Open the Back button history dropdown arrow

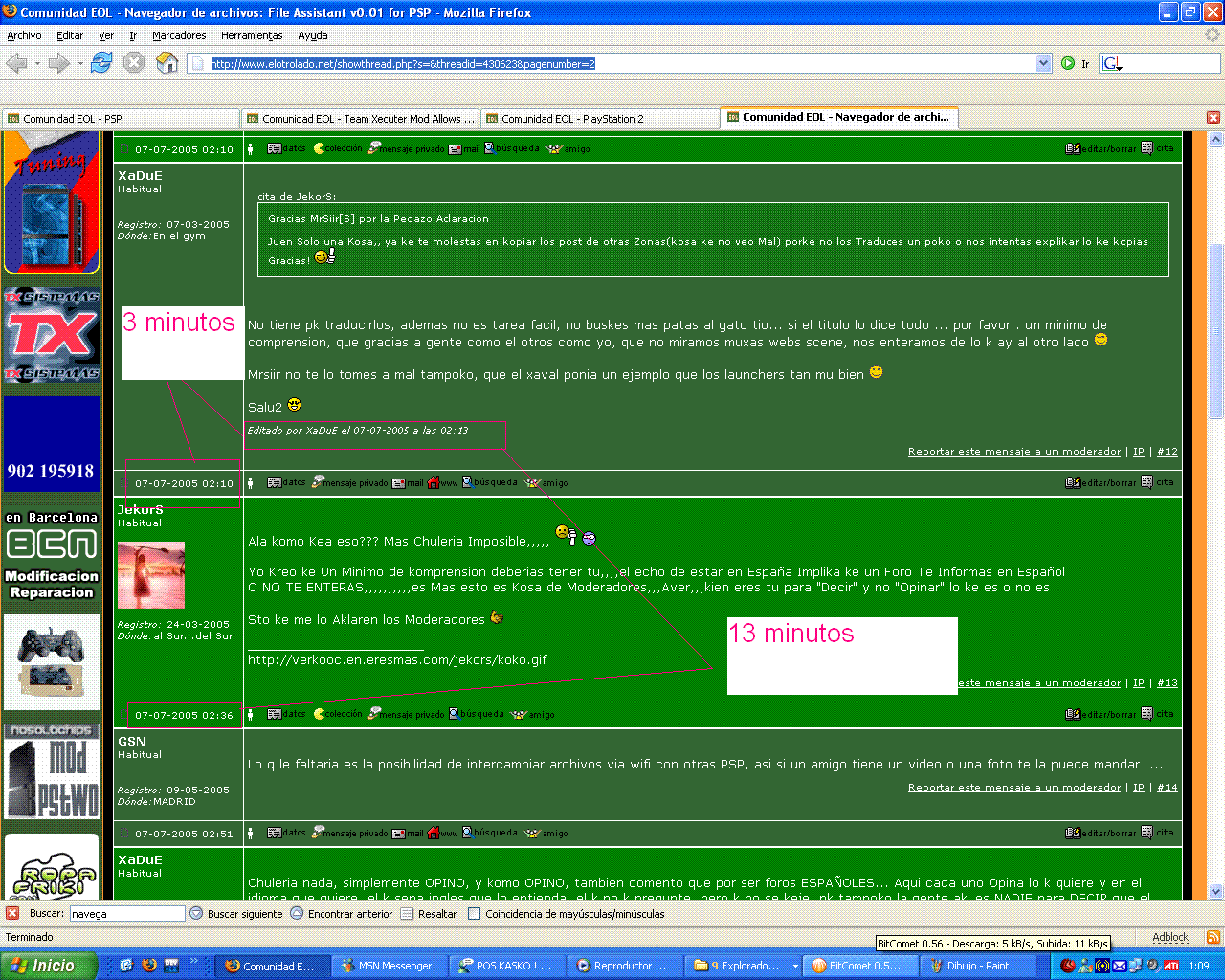[37, 64]
